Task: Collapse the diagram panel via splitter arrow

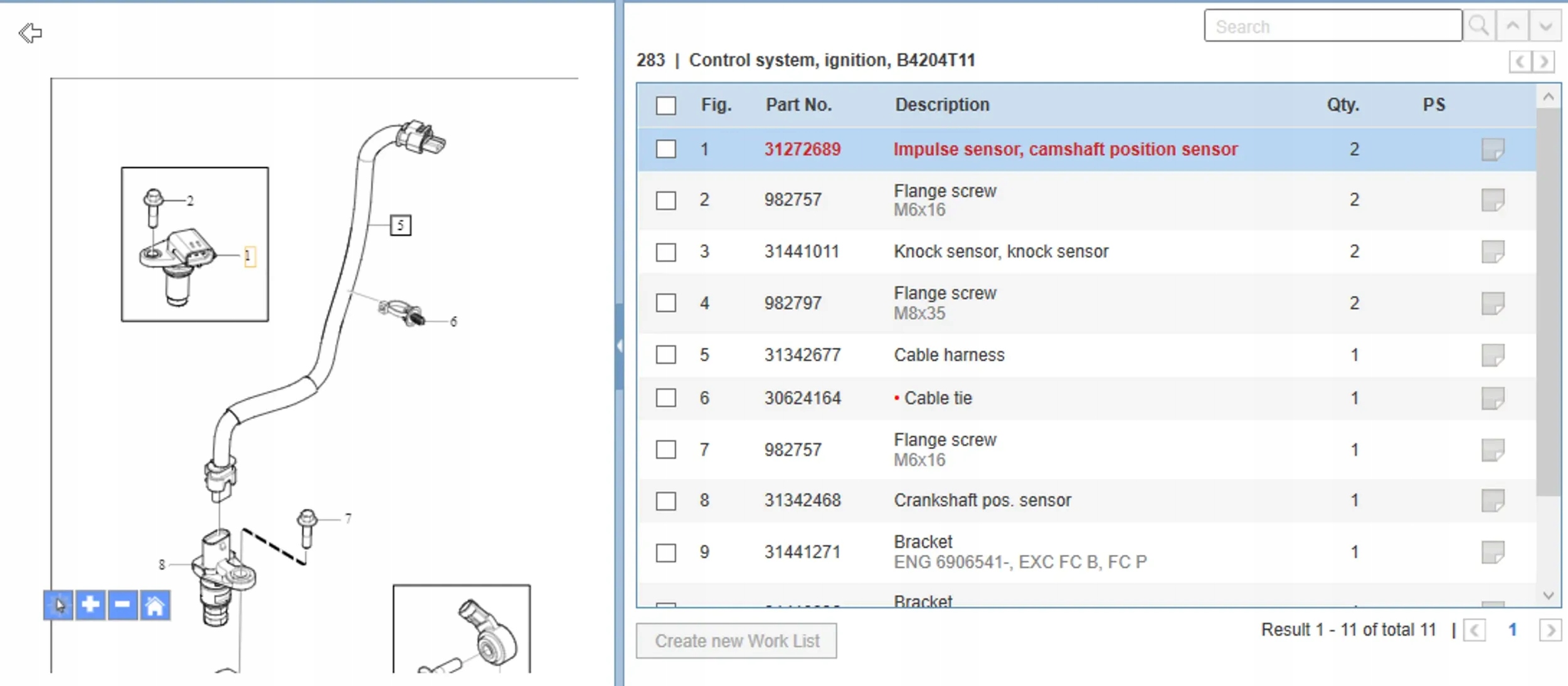Action: click(x=619, y=346)
